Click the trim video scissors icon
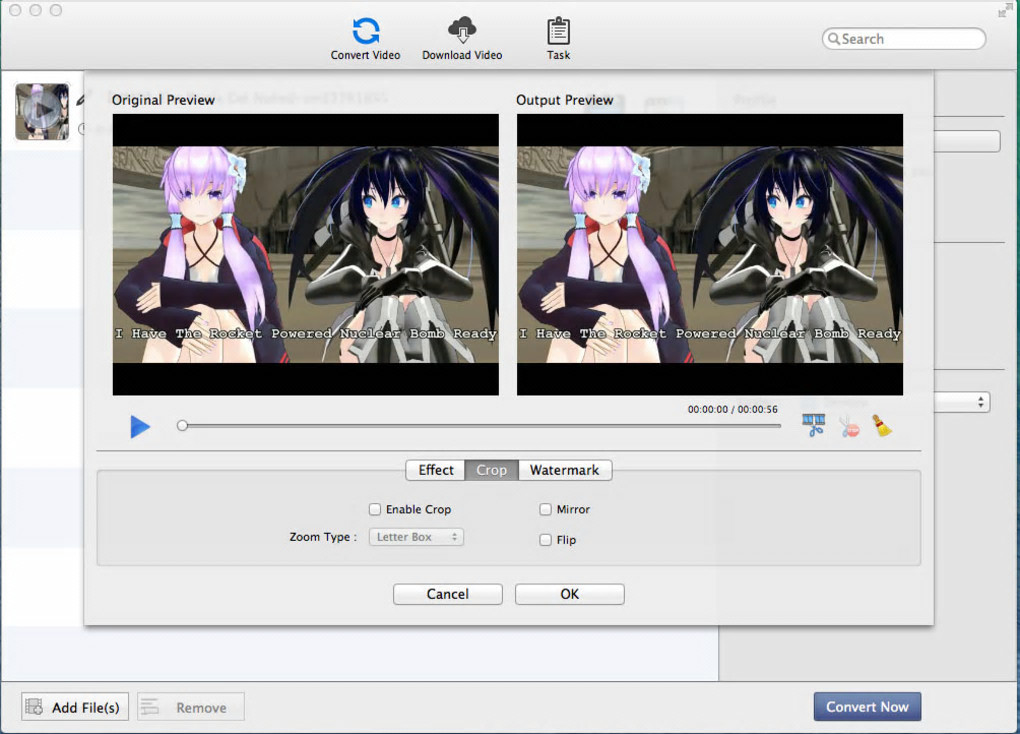 [x=814, y=425]
